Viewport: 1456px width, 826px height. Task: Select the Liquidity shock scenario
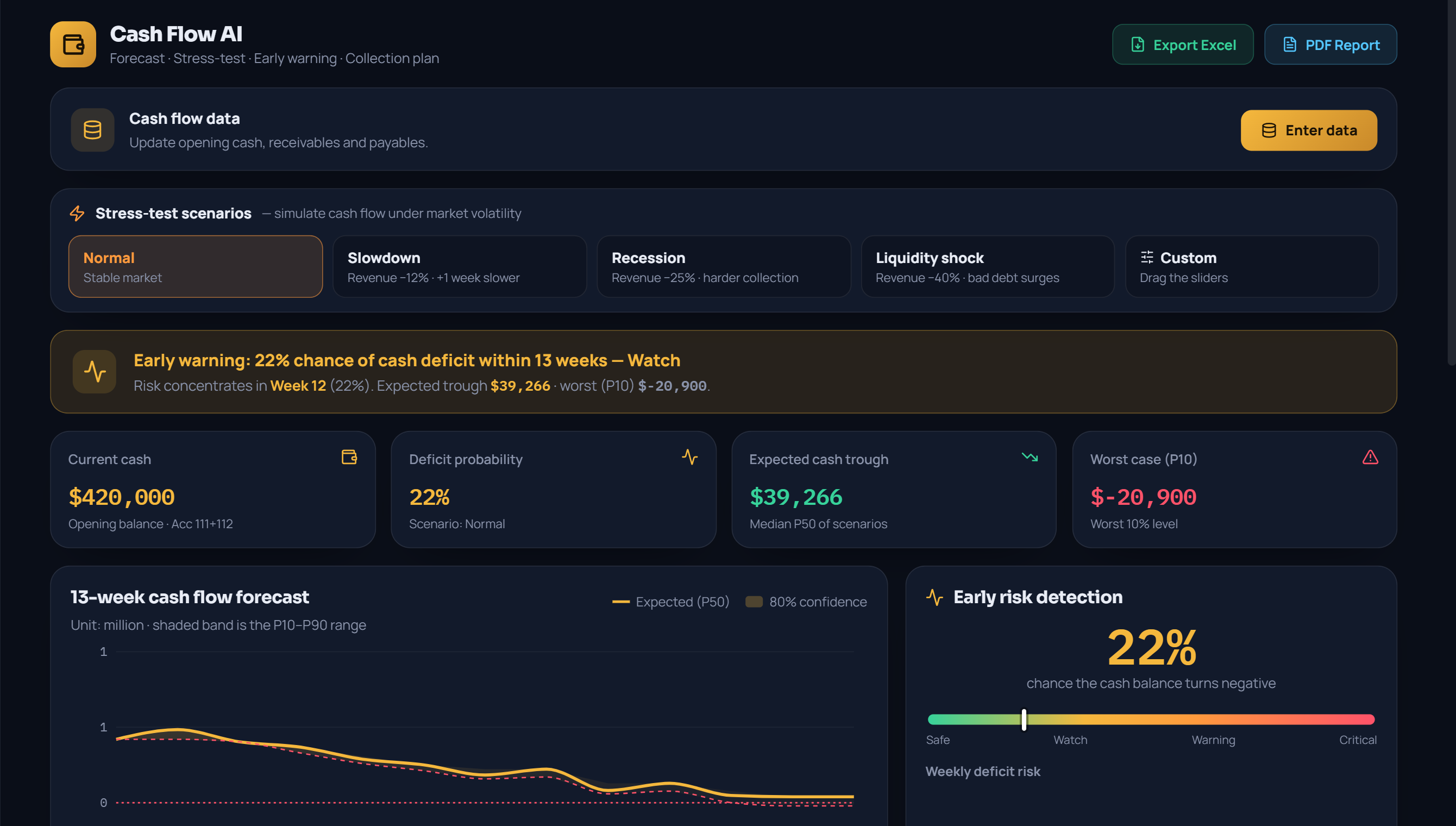point(988,267)
